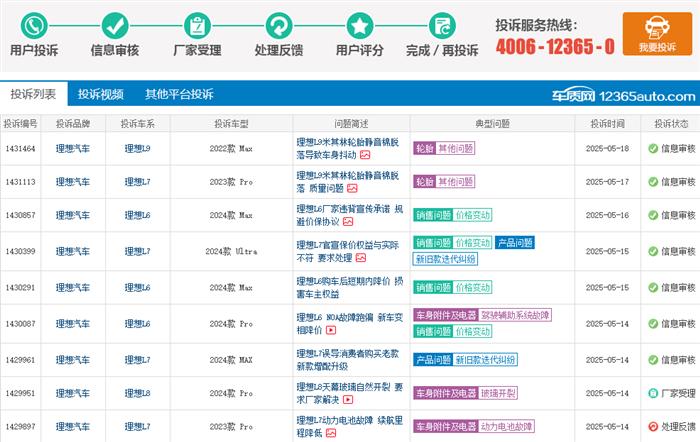Screen dimensions: 700x442
Task: Switch to the 其他平台投诉 tab
Action: click(179, 94)
